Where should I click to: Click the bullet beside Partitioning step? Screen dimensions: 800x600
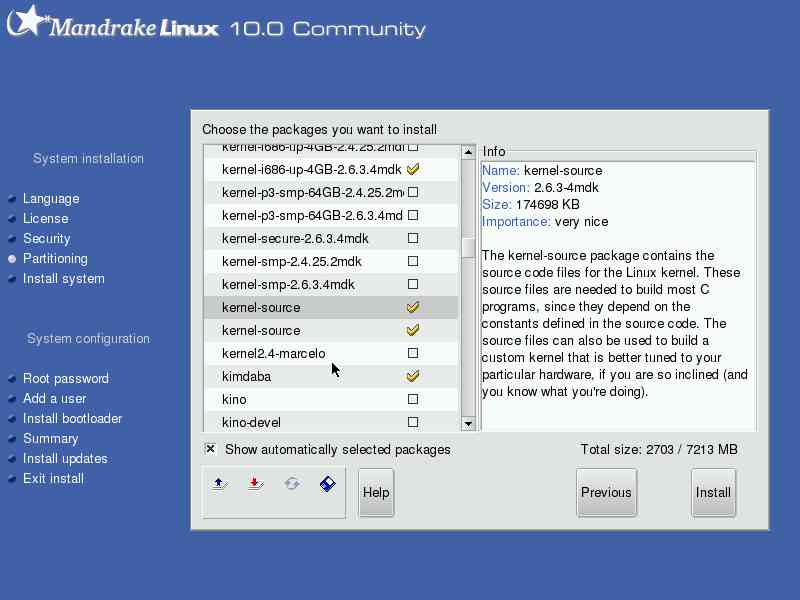pos(12,259)
